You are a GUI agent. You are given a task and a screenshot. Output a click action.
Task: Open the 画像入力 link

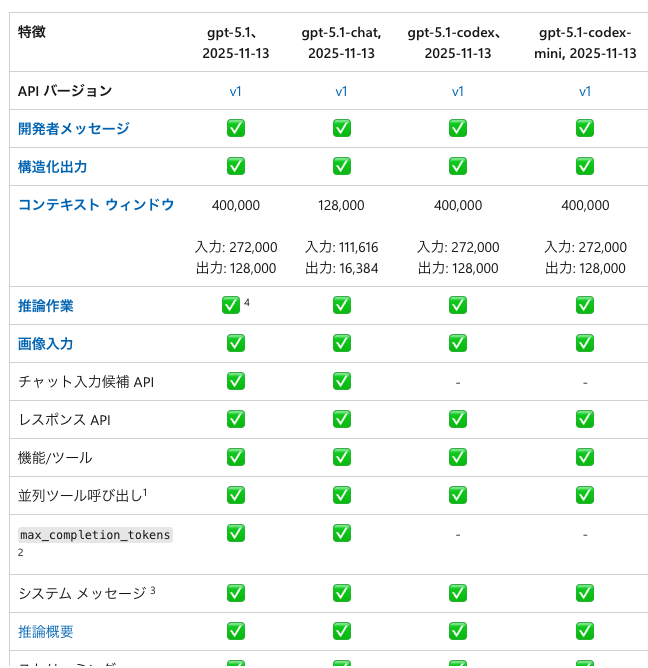coord(46,343)
